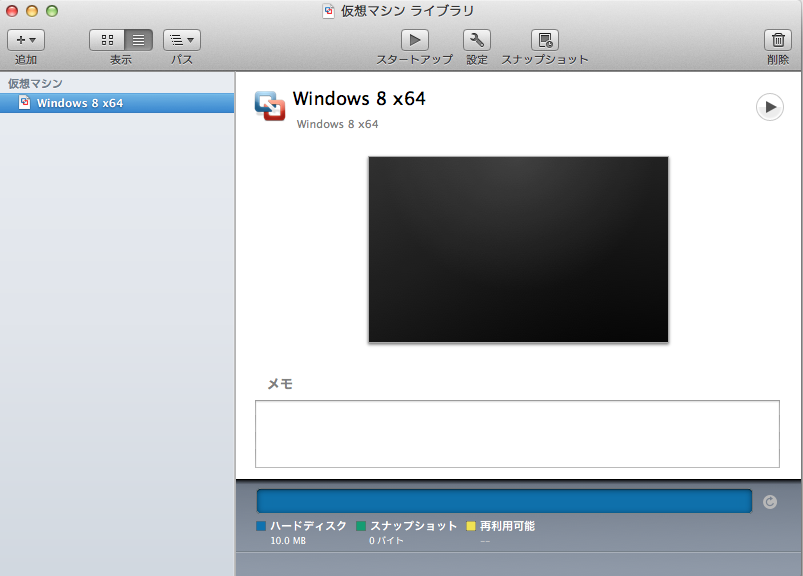This screenshot has width=803, height=576.
Task: Open the Path (パス) dropdown
Action: coord(182,40)
